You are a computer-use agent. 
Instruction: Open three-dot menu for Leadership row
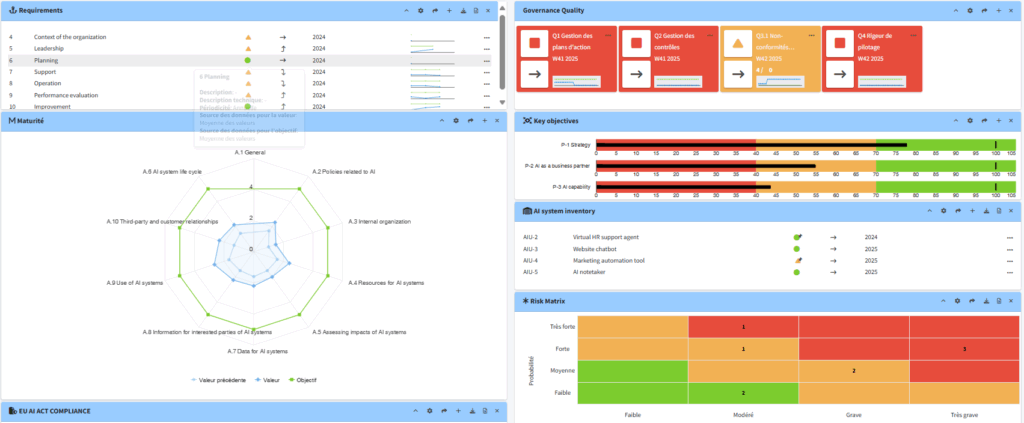pyautogui.click(x=486, y=48)
